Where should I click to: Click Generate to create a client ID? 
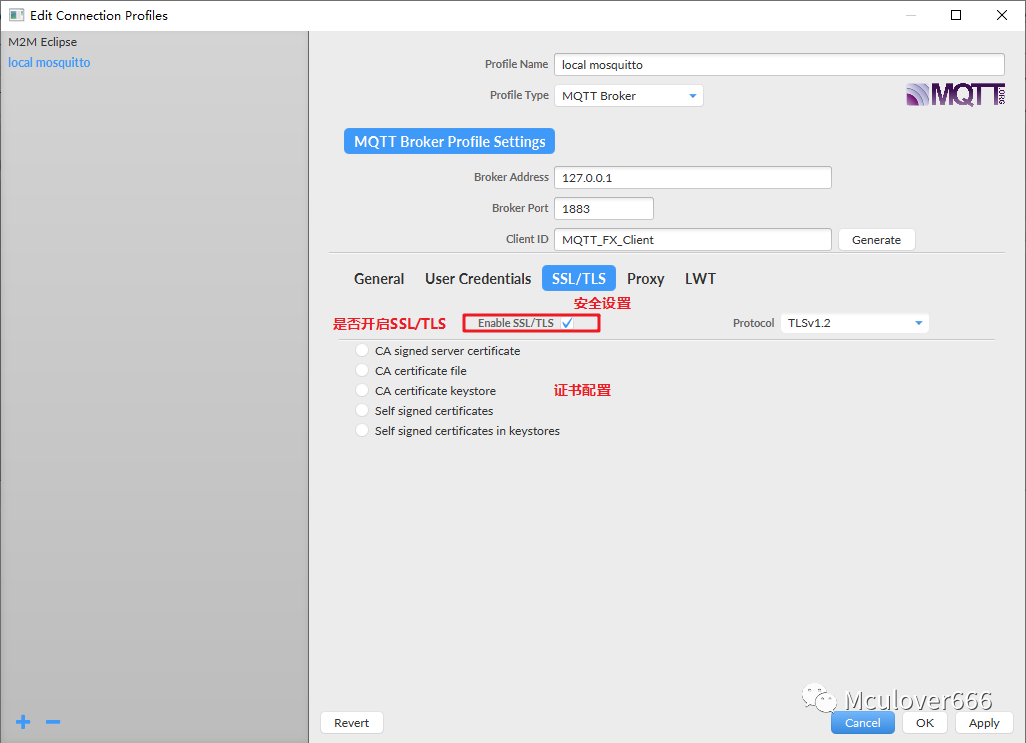coord(876,240)
